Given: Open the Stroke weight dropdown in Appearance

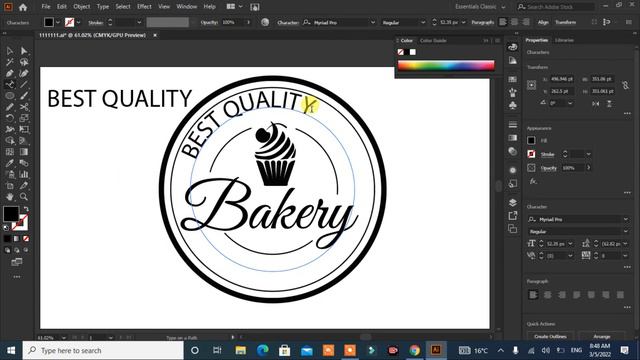Looking at the screenshot, I should click(x=589, y=154).
